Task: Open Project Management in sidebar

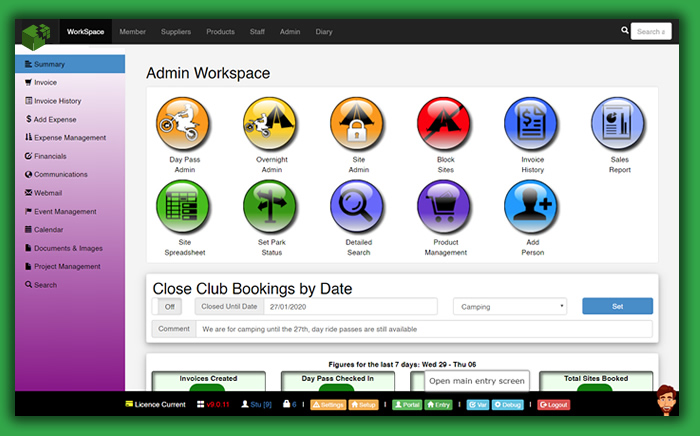Action: (70, 266)
